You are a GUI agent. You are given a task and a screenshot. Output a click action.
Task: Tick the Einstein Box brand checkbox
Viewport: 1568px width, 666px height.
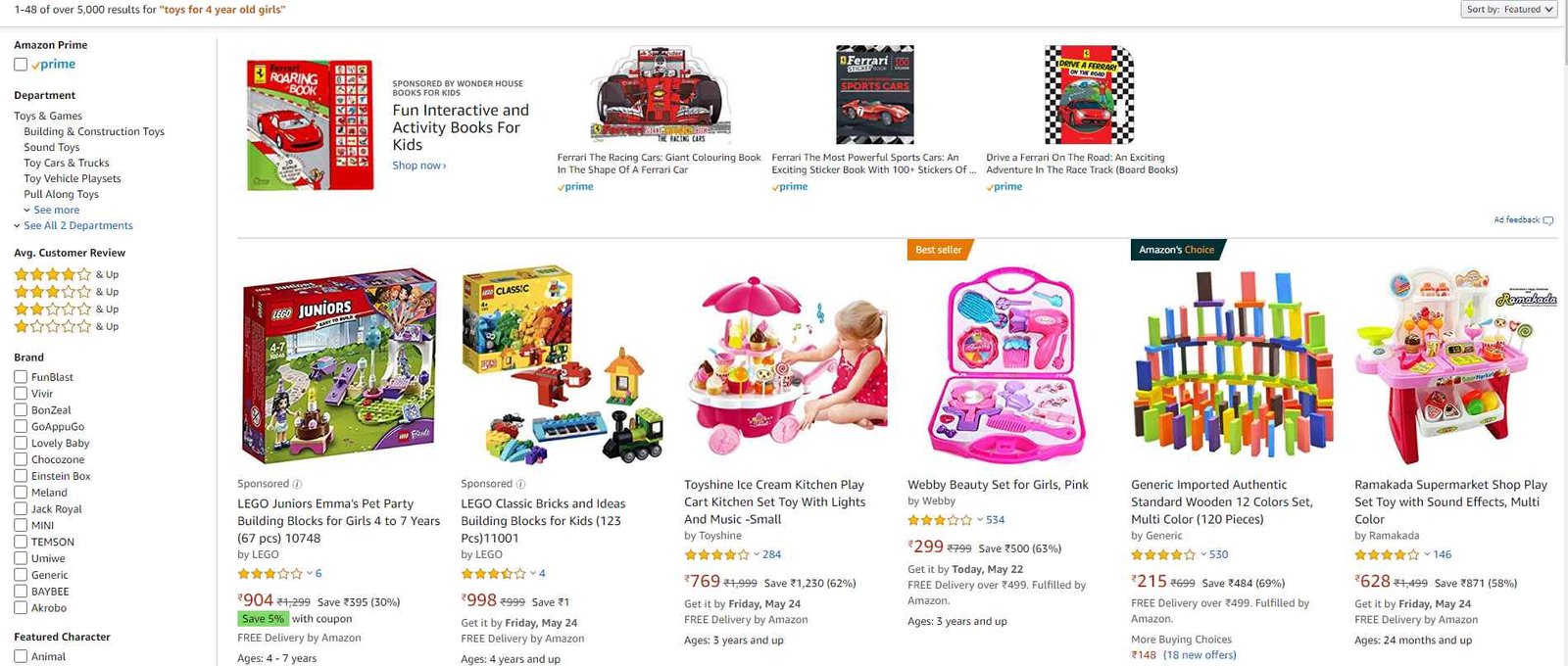[x=21, y=476]
